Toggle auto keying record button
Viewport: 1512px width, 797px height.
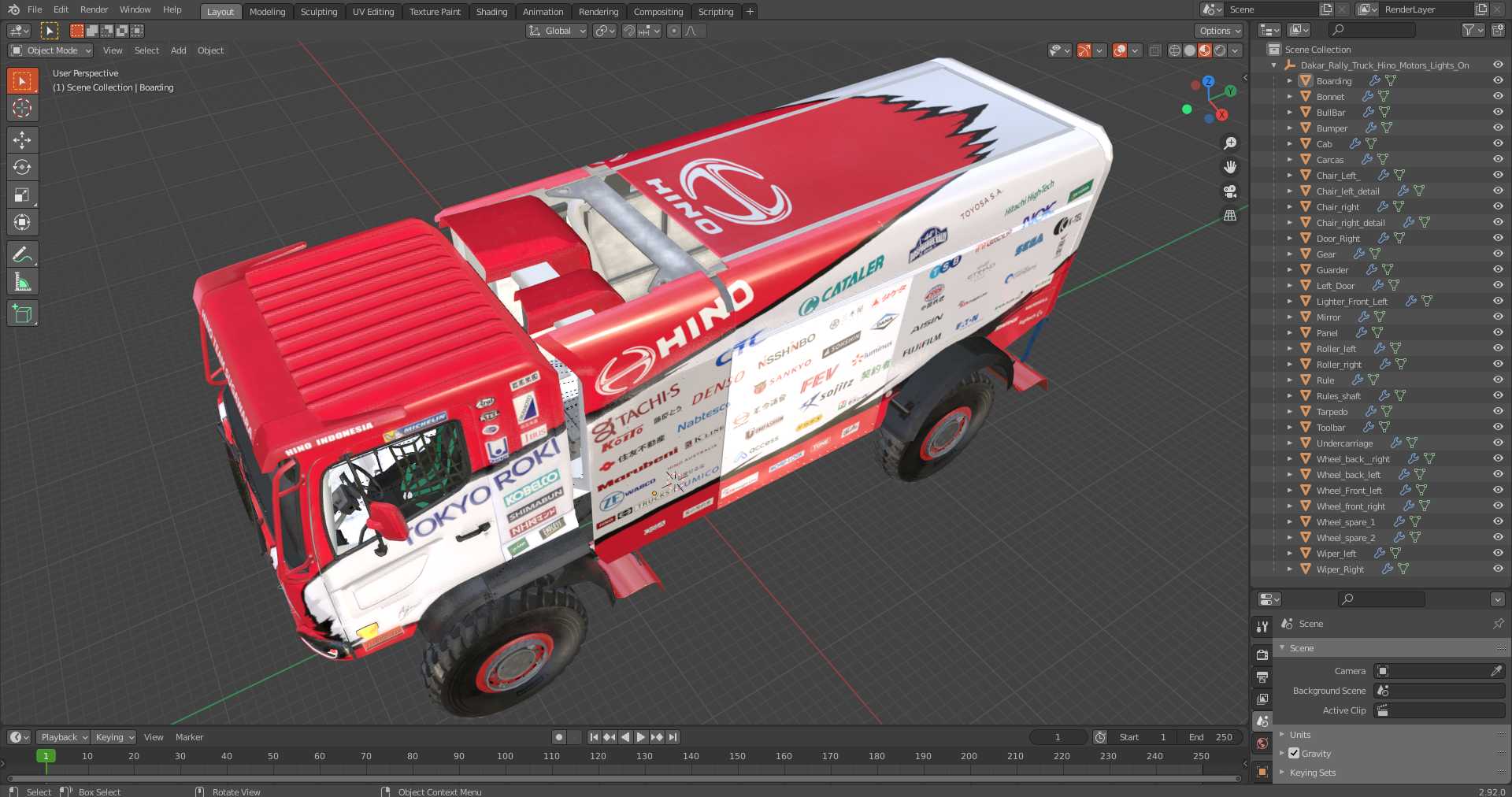559,737
